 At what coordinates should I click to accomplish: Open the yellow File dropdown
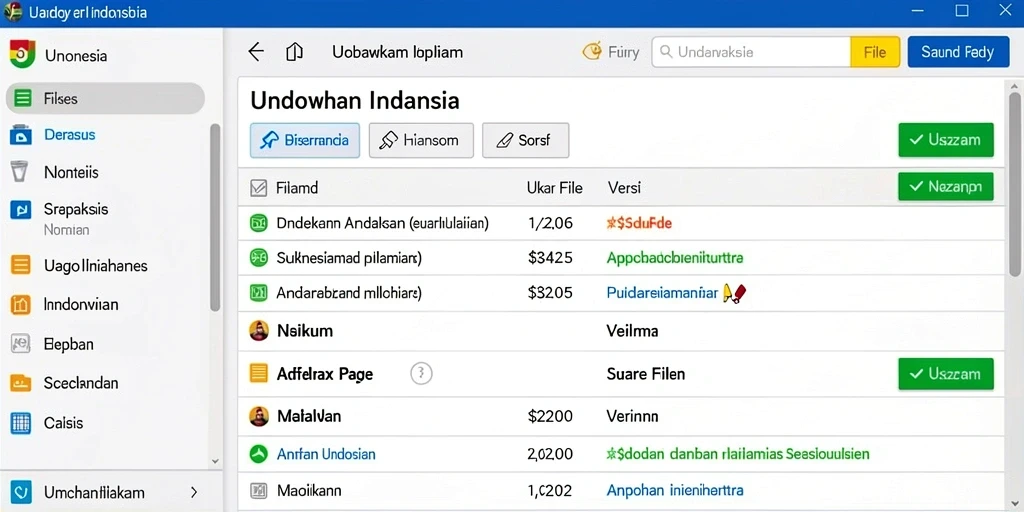click(875, 52)
